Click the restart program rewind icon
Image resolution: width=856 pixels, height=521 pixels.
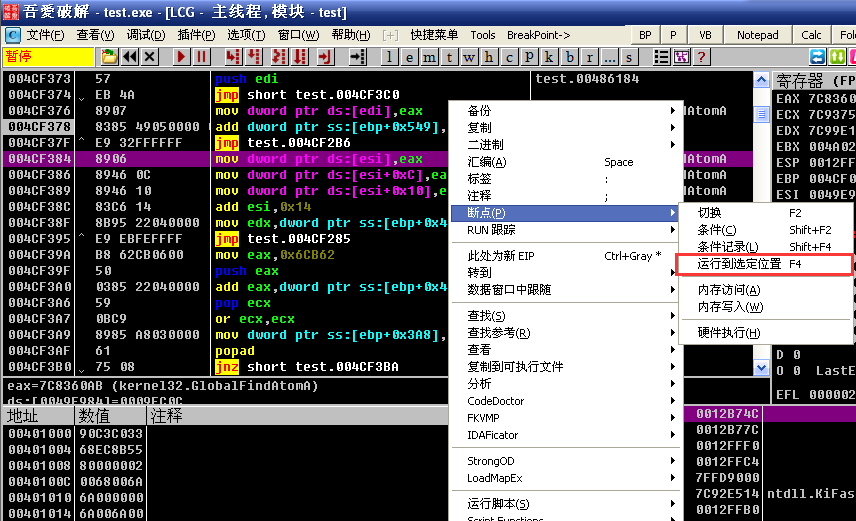click(130, 56)
